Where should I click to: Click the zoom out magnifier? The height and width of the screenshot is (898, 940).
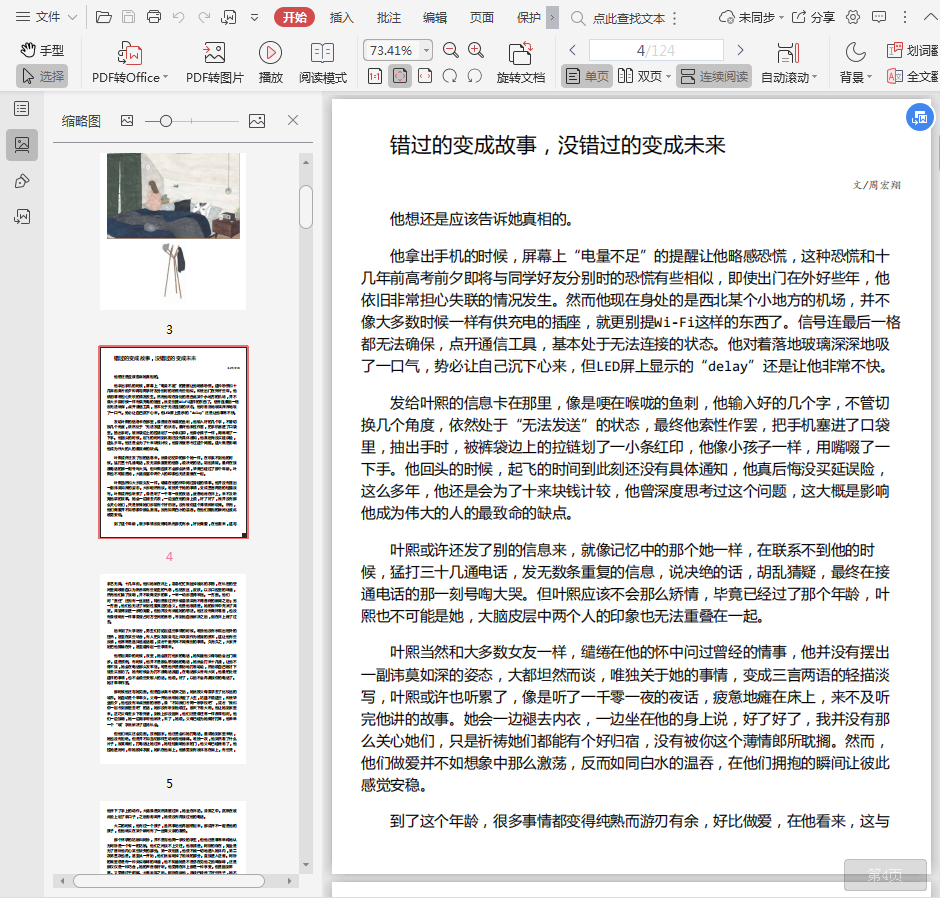point(451,50)
